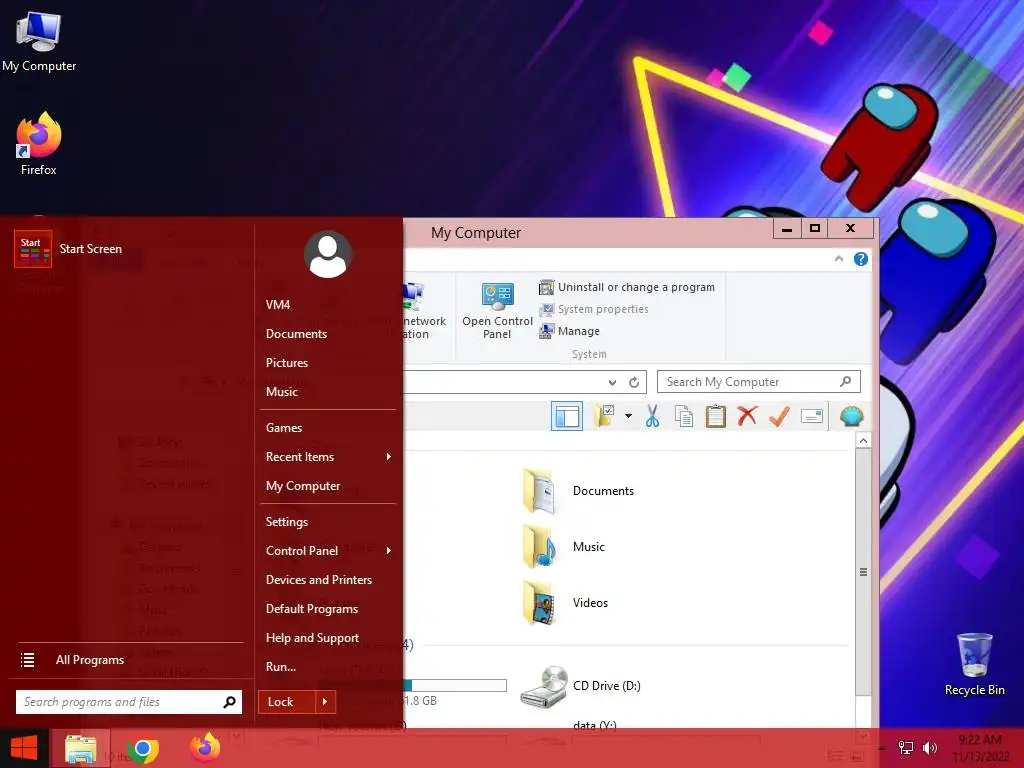Open the folder options dropdown arrow

tap(628, 416)
